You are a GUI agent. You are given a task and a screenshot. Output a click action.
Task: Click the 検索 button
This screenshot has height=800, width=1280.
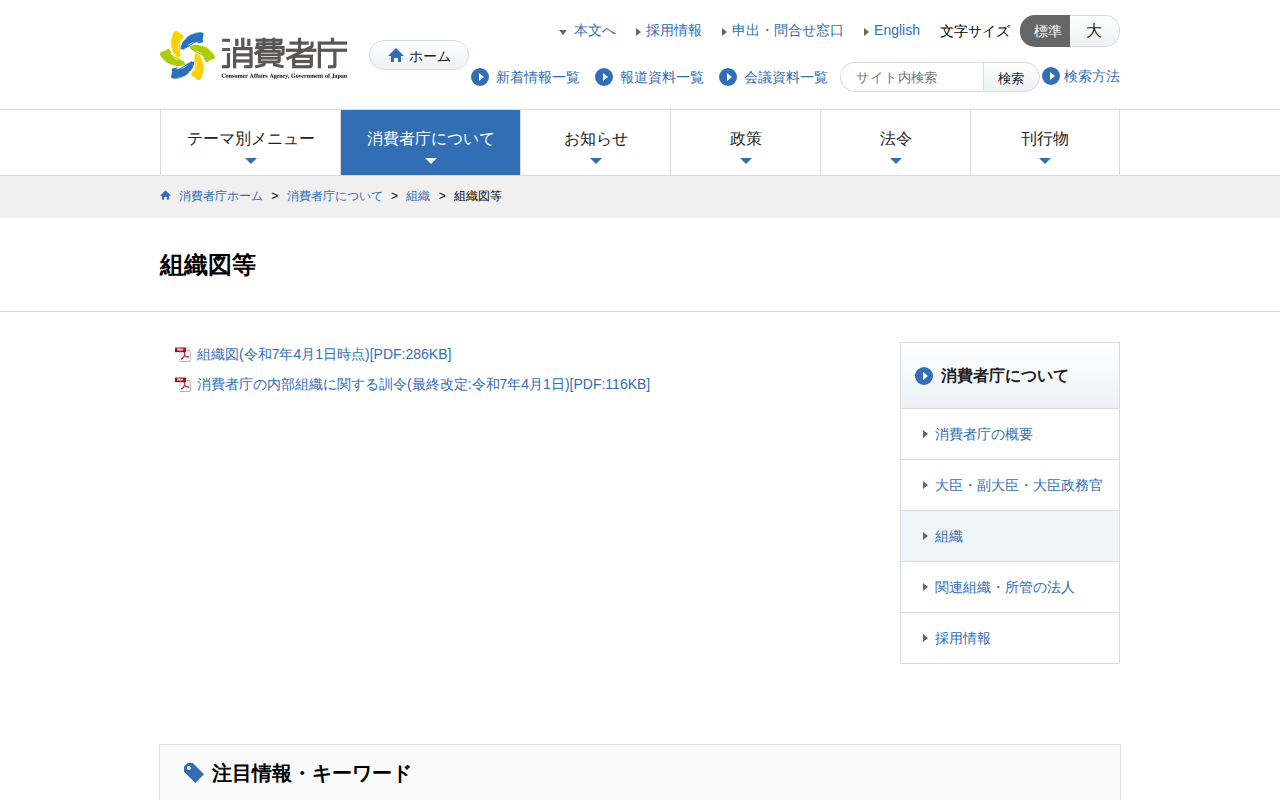coord(1011,77)
